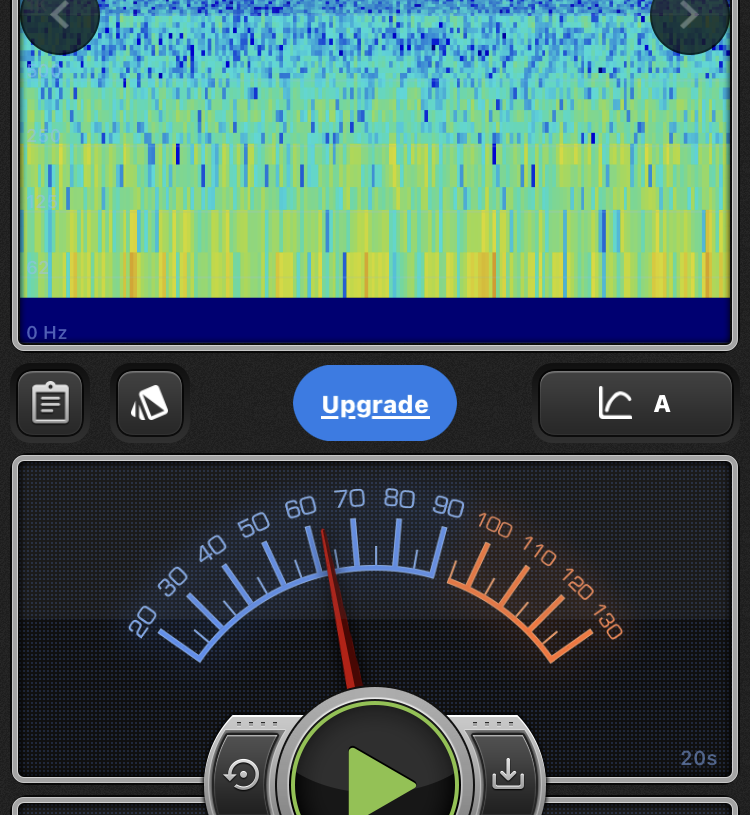Tap the download save icon
Viewport: 750px width, 815px height.
coord(508,773)
